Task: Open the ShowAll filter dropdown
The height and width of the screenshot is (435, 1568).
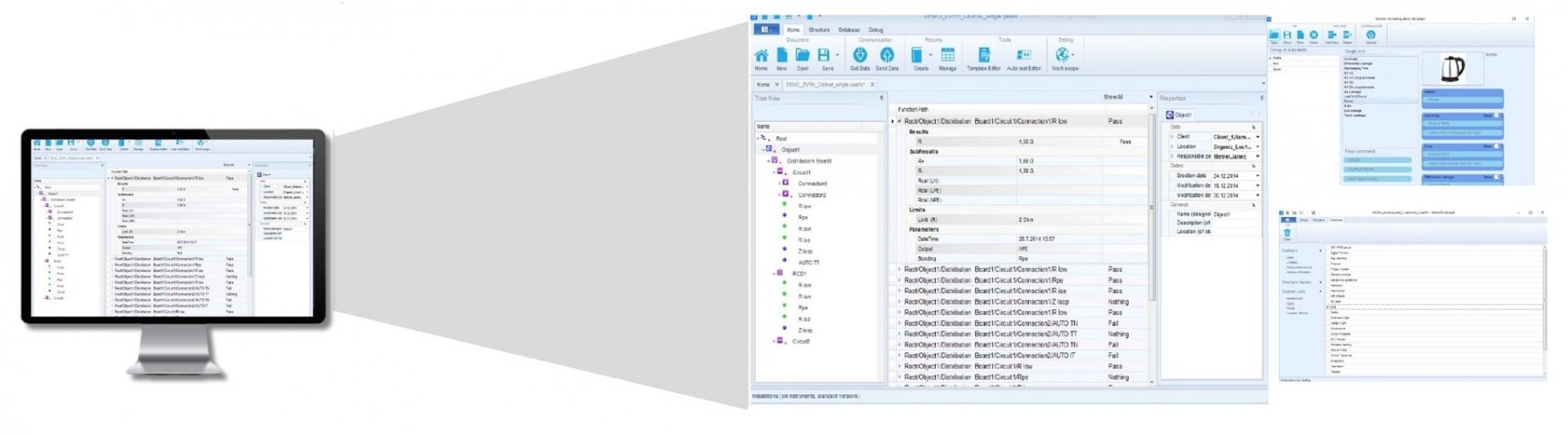Action: (x=1151, y=97)
